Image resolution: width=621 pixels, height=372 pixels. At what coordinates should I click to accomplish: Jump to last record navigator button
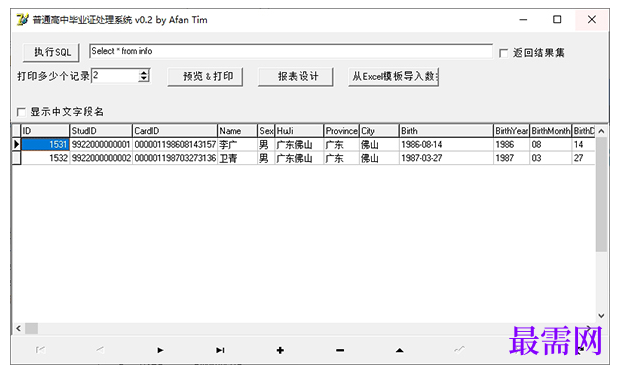click(220, 350)
